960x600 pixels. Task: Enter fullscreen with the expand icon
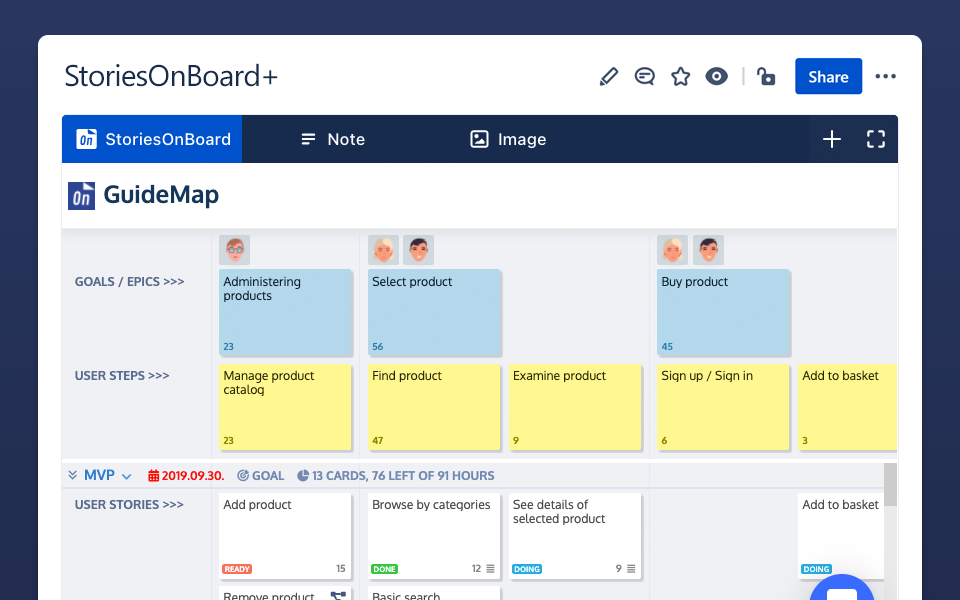[876, 139]
